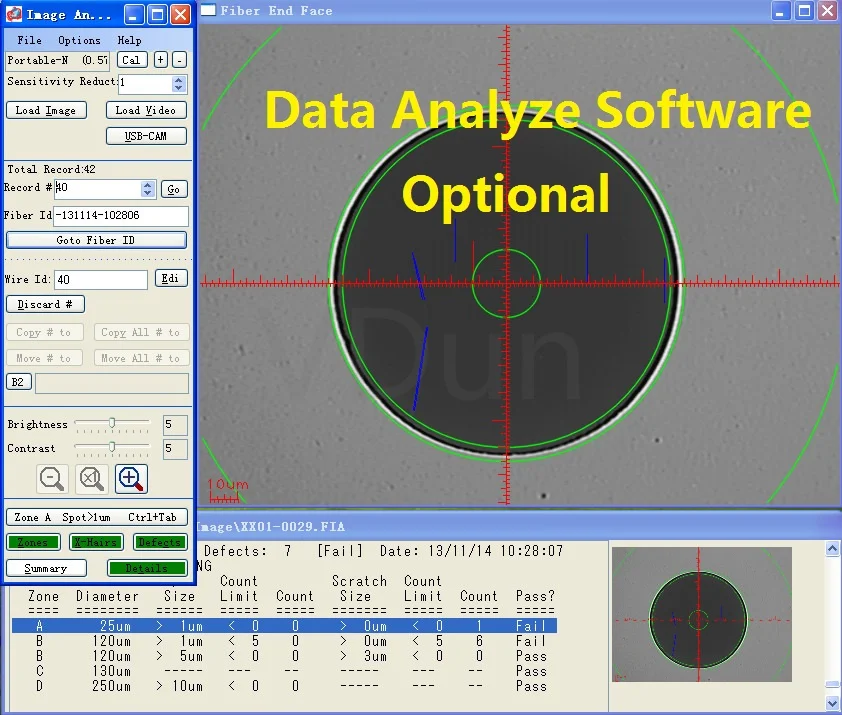Image resolution: width=842 pixels, height=715 pixels.
Task: Click the plus button beside Cal
Action: point(161,60)
